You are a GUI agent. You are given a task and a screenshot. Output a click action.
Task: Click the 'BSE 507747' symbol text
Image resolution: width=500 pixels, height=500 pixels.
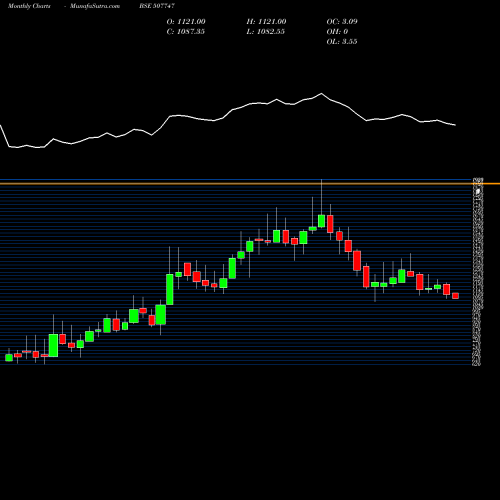157,6
